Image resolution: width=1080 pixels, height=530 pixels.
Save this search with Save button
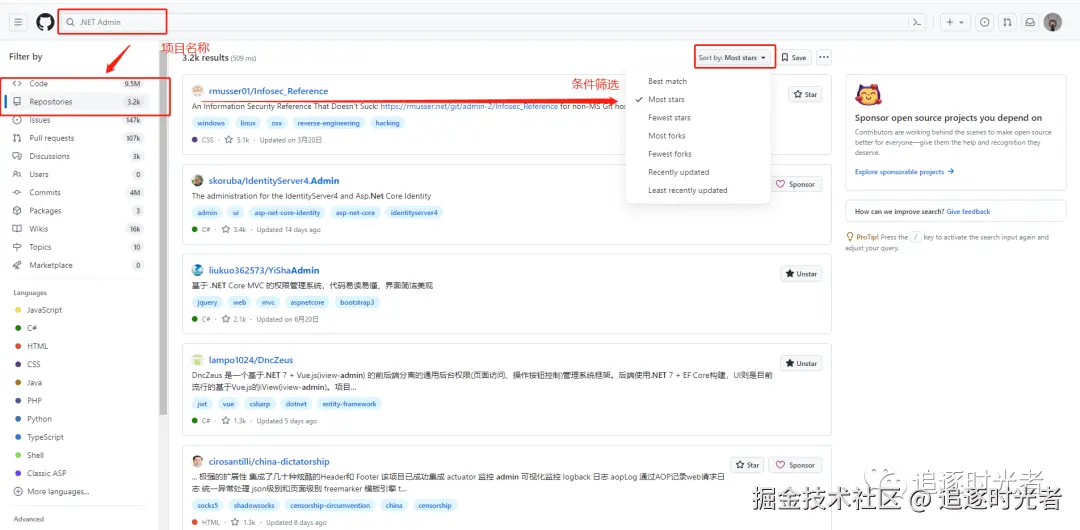point(794,58)
